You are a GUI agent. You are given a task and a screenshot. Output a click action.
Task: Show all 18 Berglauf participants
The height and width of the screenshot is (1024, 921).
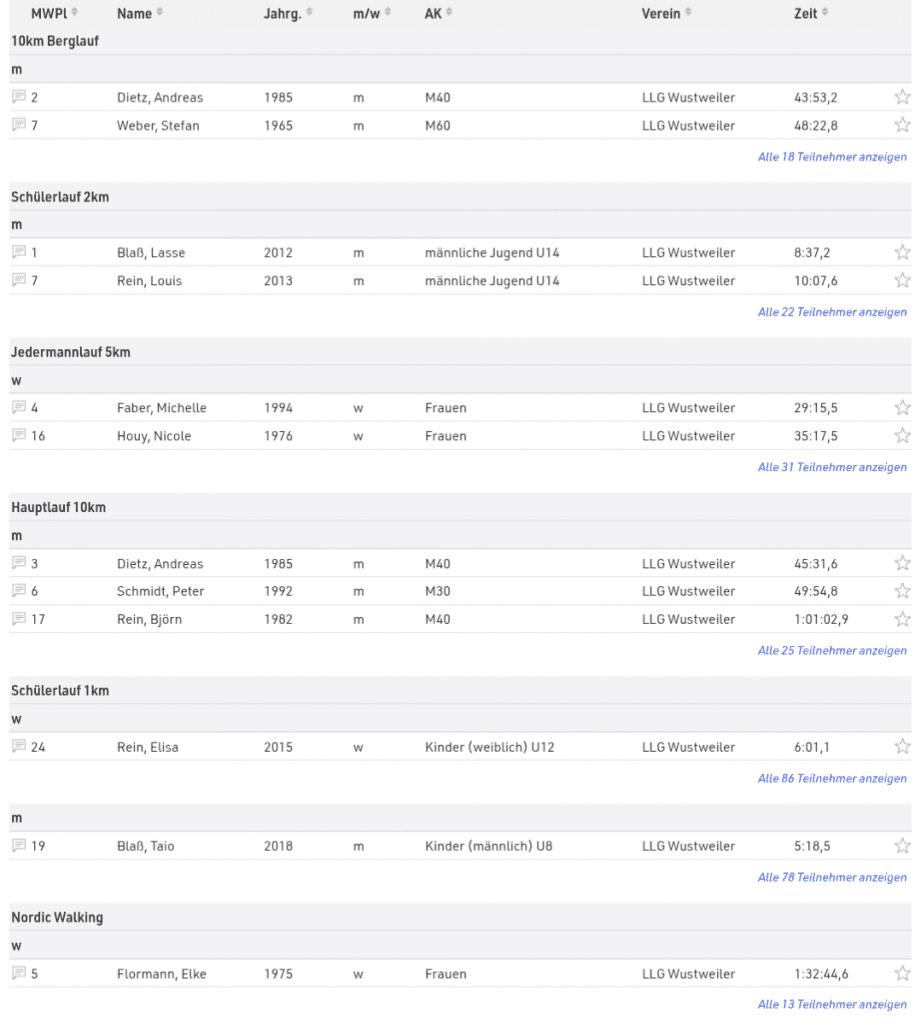point(832,157)
